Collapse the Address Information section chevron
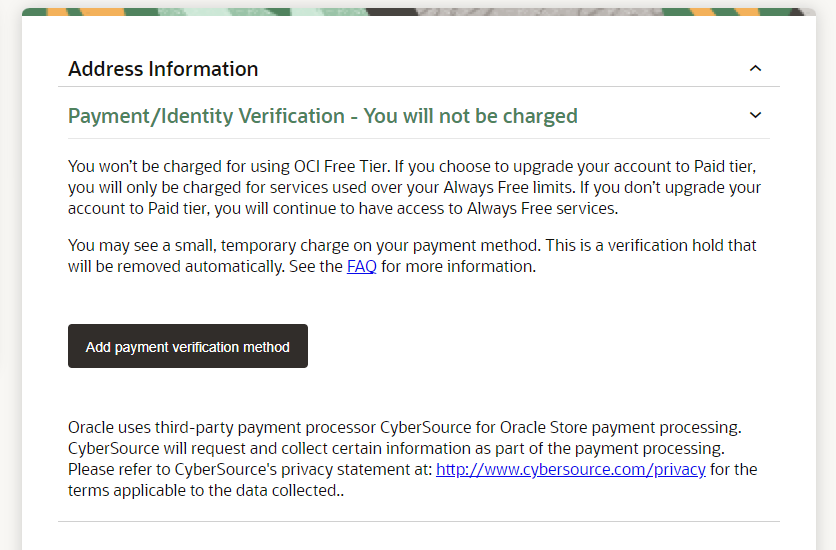Viewport: 836px width, 550px height. coord(755,69)
